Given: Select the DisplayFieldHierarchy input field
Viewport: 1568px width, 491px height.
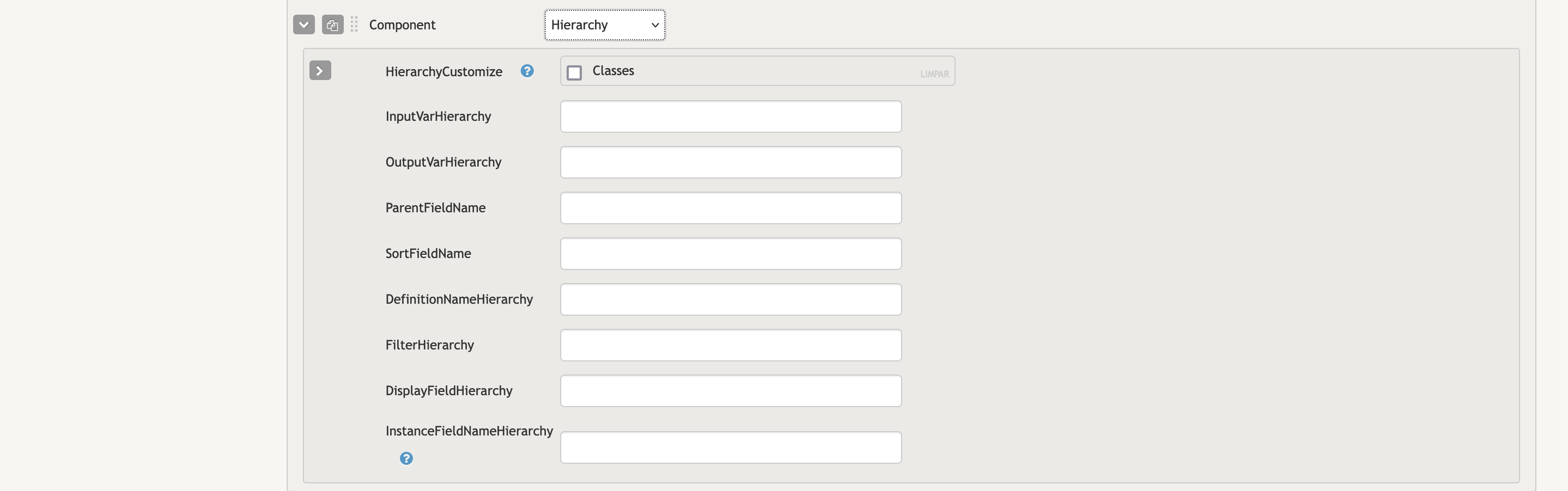Looking at the screenshot, I should 731,391.
